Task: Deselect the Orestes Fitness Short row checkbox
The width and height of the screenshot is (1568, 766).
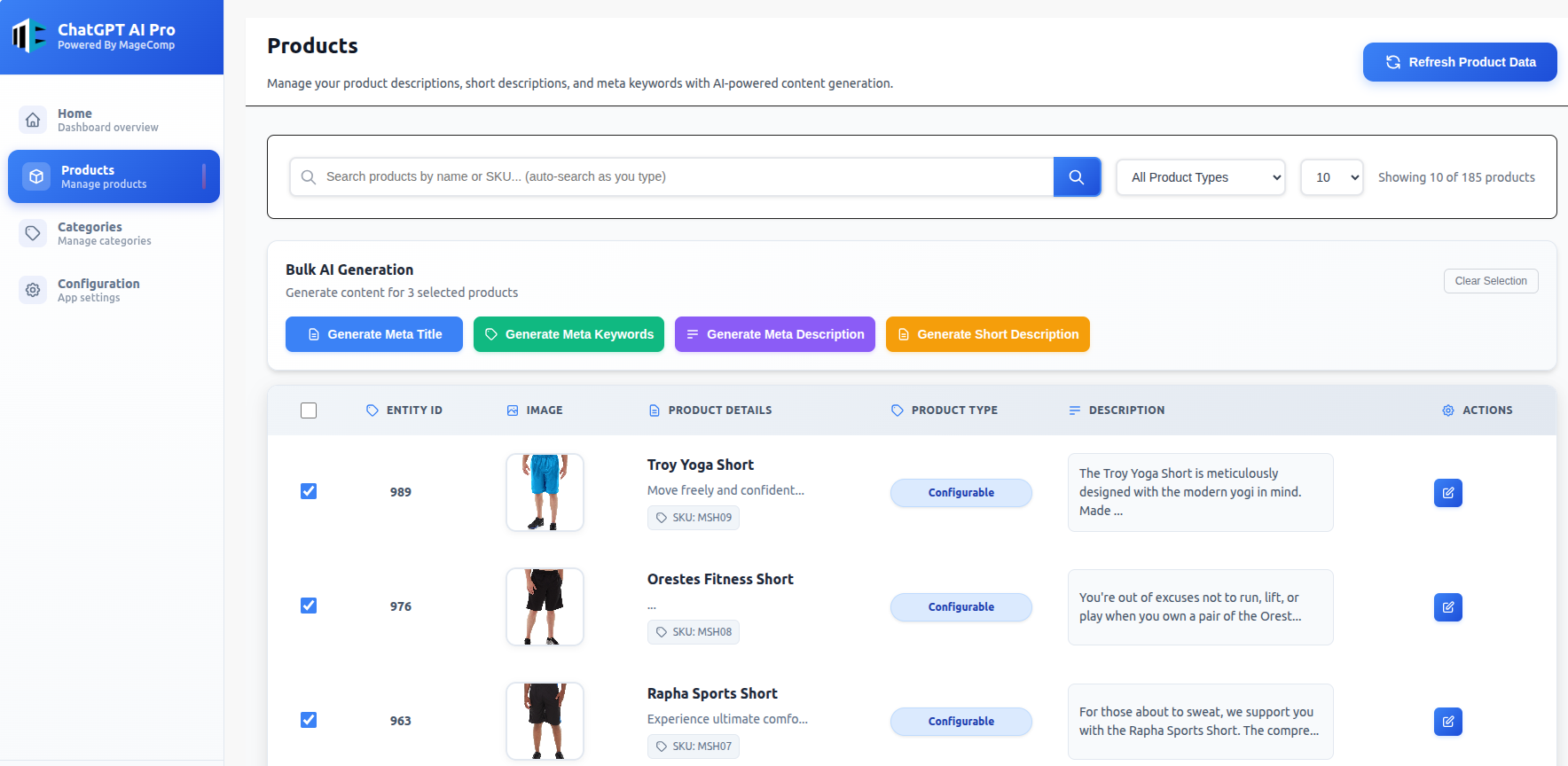Action: (x=309, y=606)
